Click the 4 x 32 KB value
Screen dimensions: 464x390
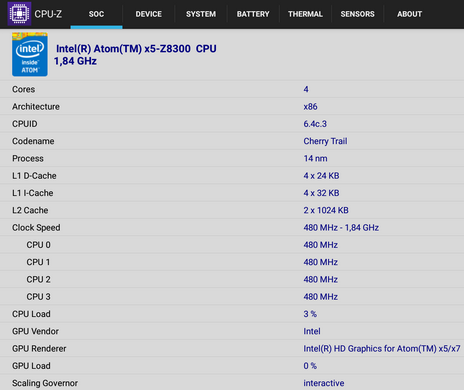point(321,193)
